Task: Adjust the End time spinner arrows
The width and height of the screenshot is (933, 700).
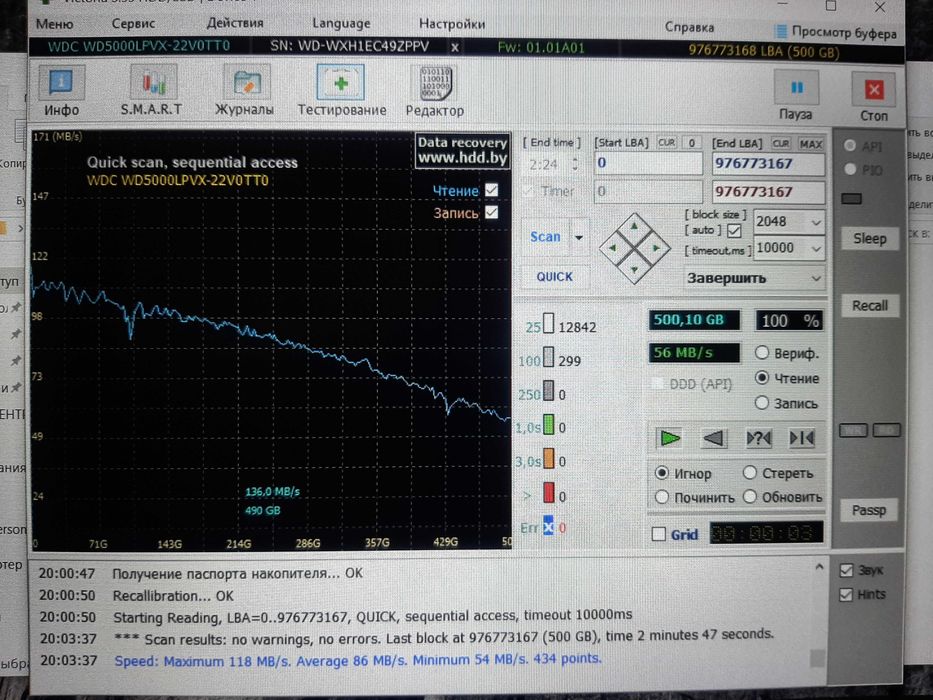Action: pos(575,164)
